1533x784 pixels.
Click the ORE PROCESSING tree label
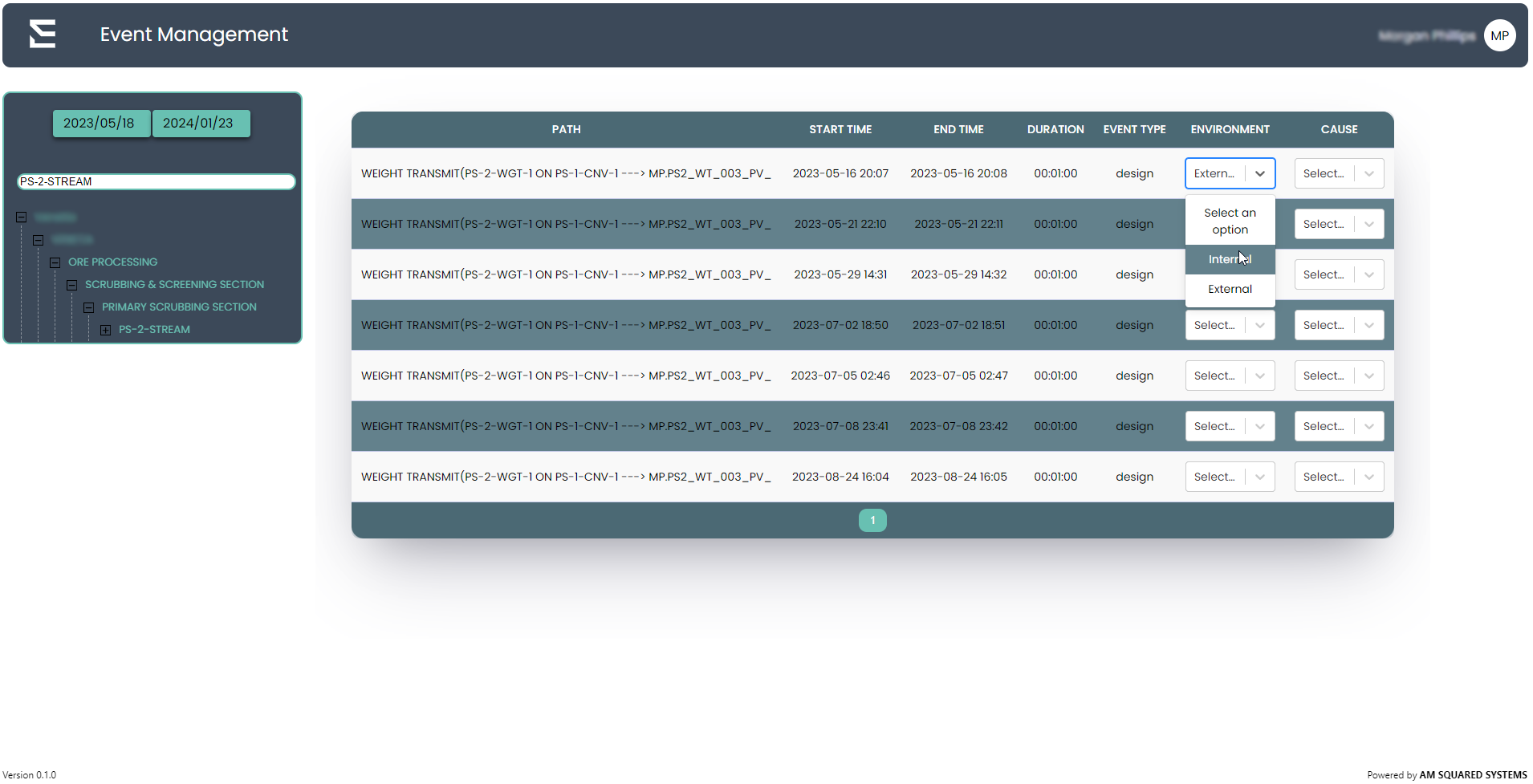click(x=112, y=262)
